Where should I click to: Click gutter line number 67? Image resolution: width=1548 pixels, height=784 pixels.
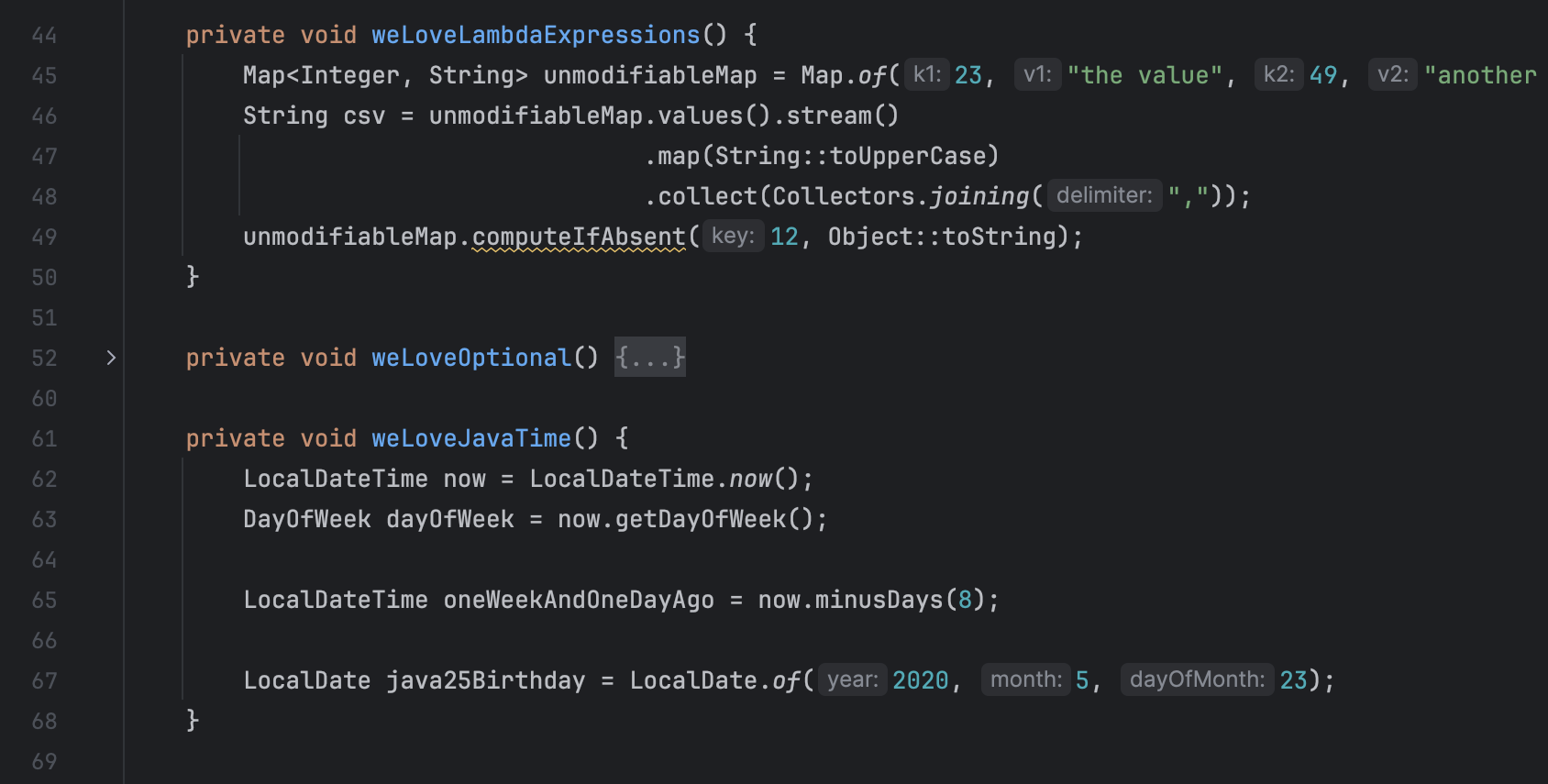point(44,680)
